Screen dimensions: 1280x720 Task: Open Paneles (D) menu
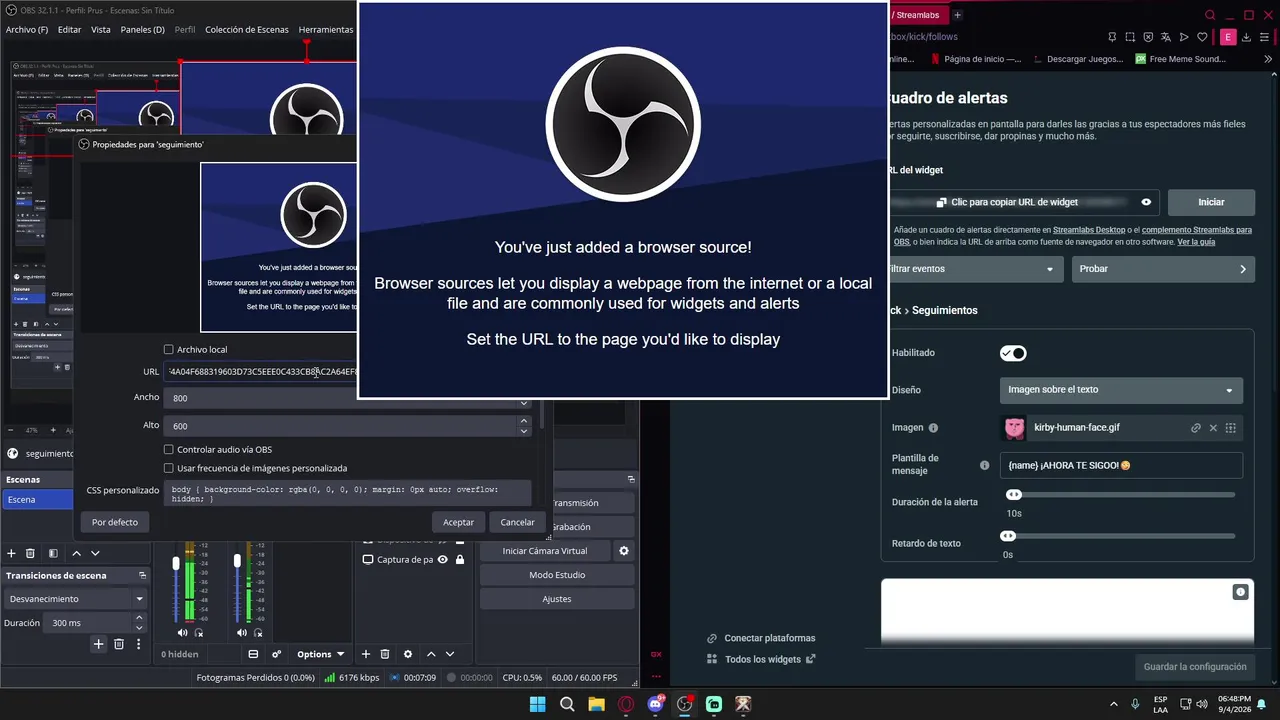pyautogui.click(x=142, y=30)
